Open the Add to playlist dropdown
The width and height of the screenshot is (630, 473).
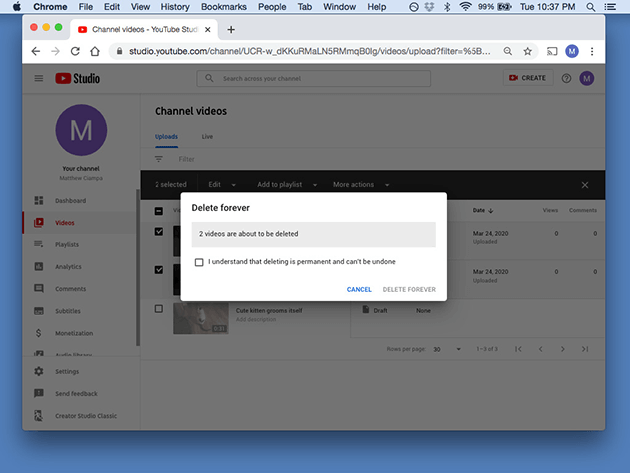pos(288,185)
